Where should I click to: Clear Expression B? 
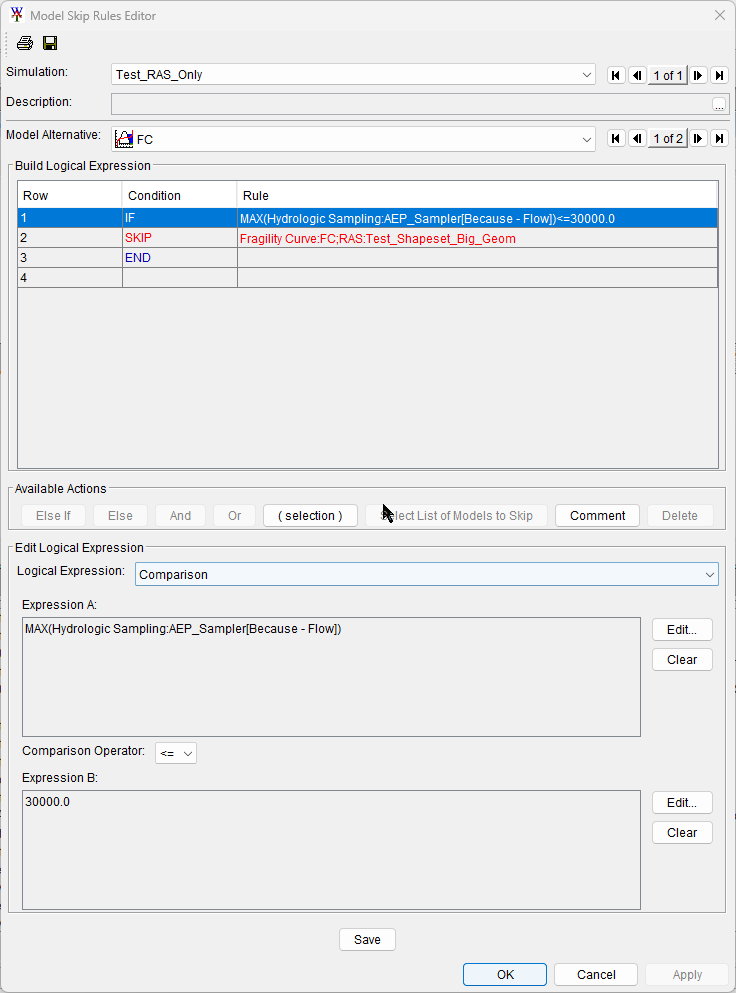click(x=682, y=832)
